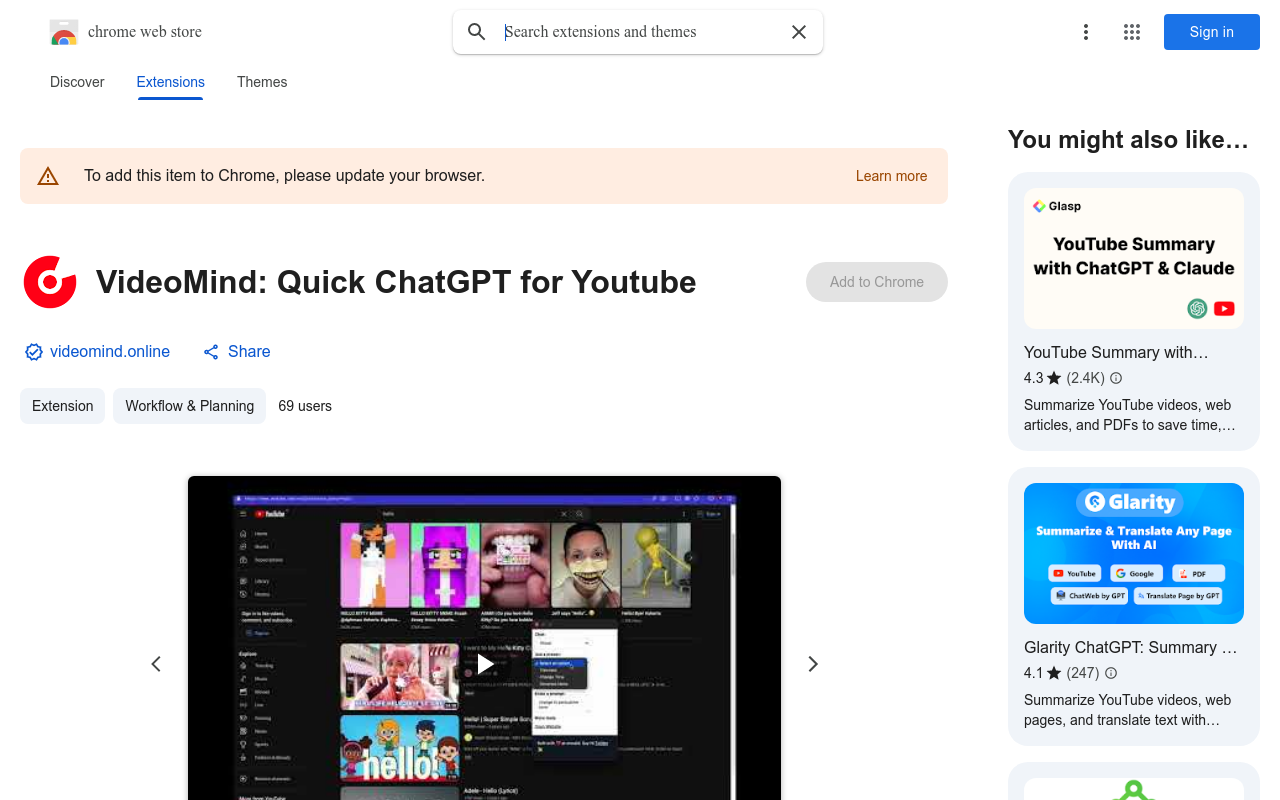Open the three-dot more options menu
The height and width of the screenshot is (800, 1280).
point(1086,32)
